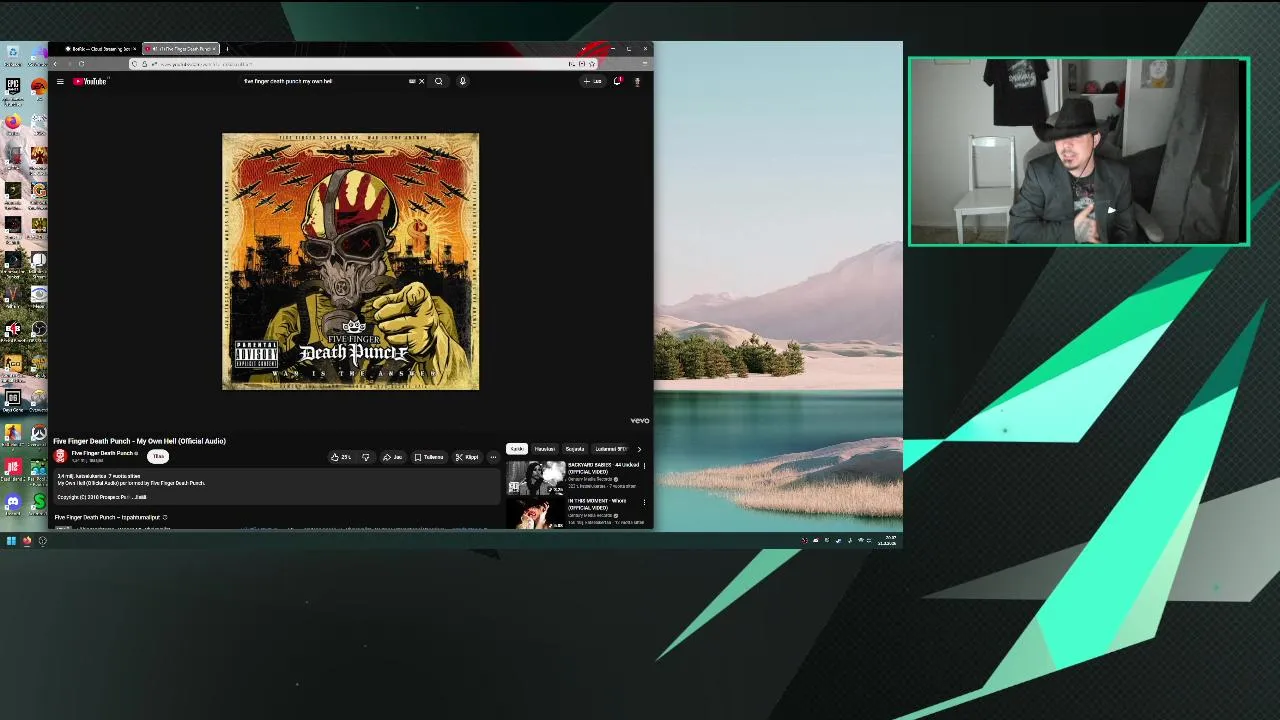Open the Firefox desktop shortcut
This screenshot has width=1280, height=720.
coord(12,122)
